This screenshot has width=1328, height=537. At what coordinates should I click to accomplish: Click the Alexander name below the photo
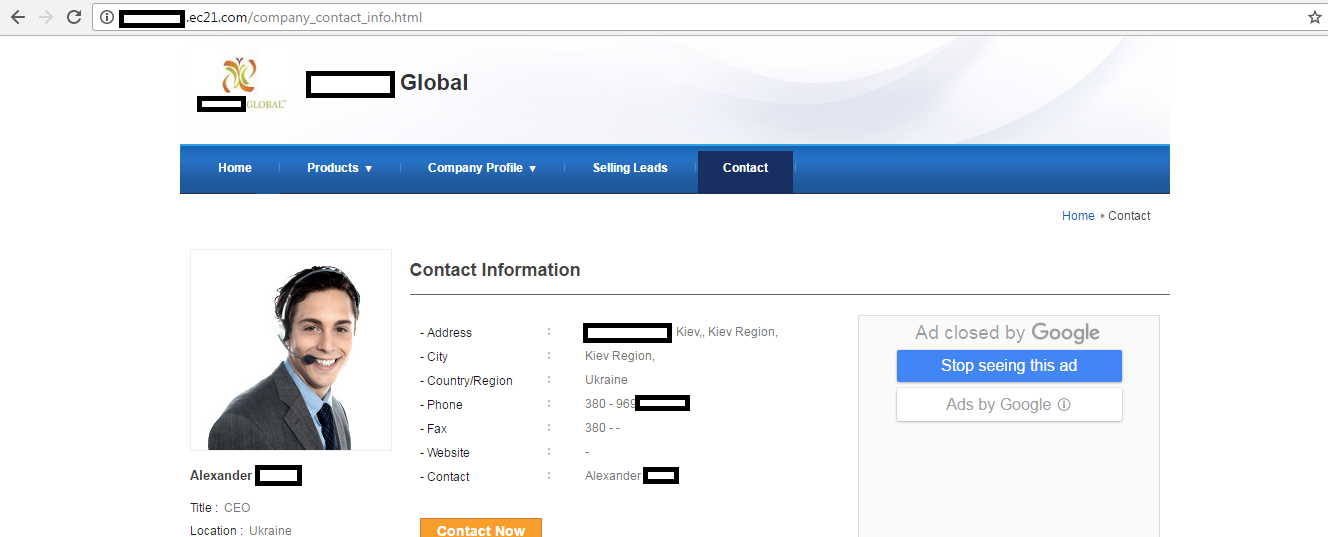[221, 476]
